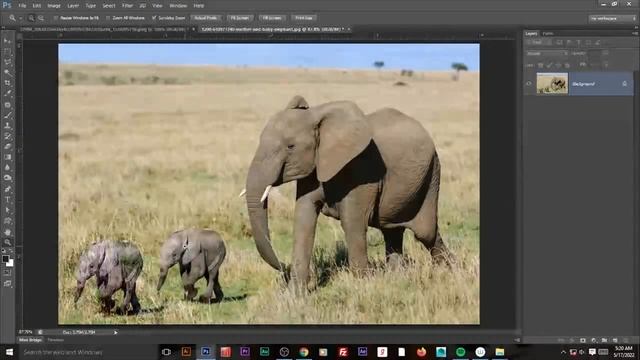
Task: Select the Quick Selection tool
Action: point(7,73)
